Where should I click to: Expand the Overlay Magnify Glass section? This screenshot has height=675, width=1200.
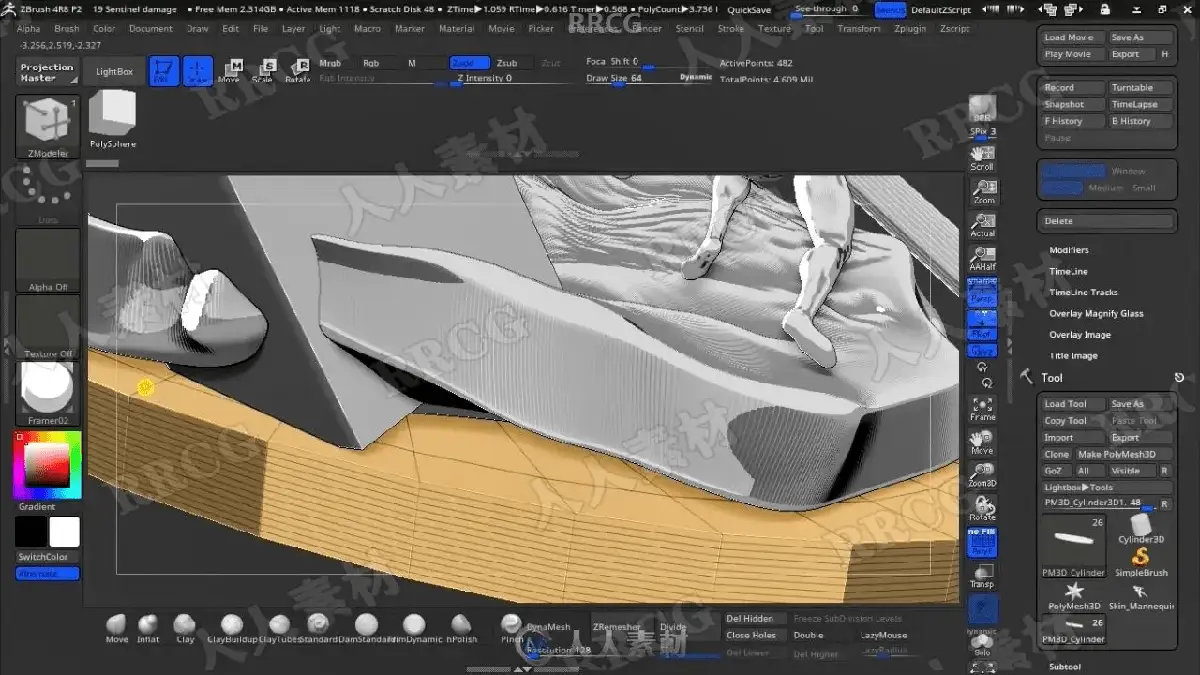1096,313
